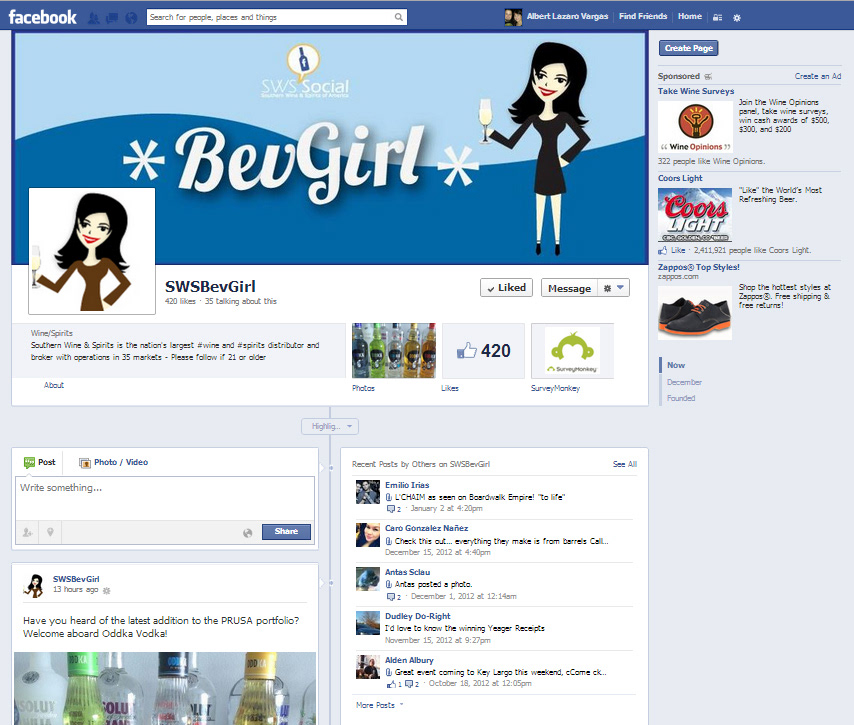Click SWSBevGirl avatar on the post
This screenshot has width=854, height=725.
(x=34, y=586)
